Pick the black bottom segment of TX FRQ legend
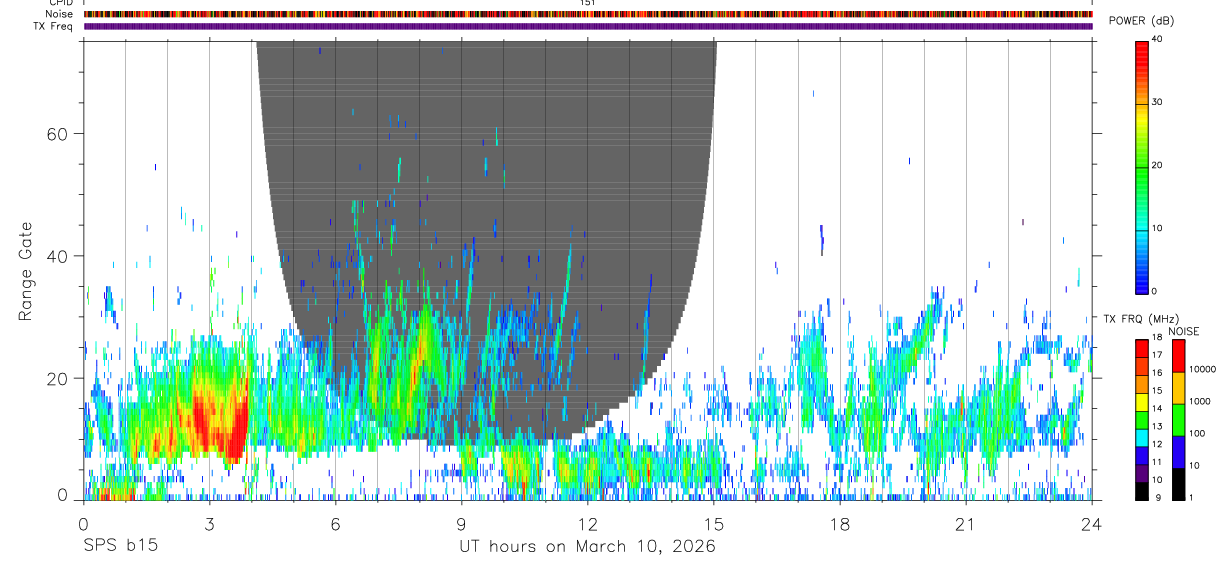1228x567 pixels. coord(1141,490)
